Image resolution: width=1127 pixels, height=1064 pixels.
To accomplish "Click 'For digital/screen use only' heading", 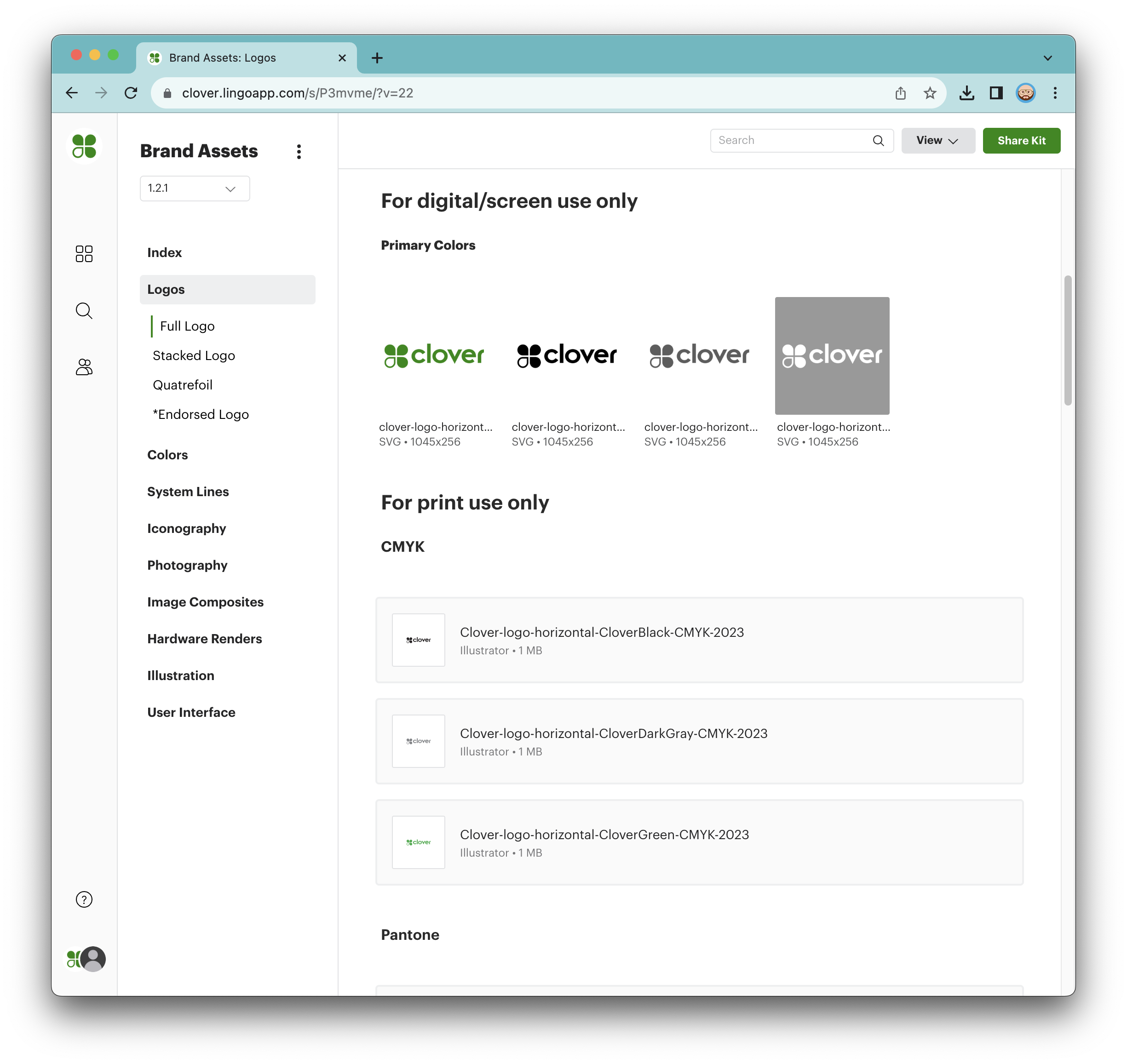I will pos(509,201).
